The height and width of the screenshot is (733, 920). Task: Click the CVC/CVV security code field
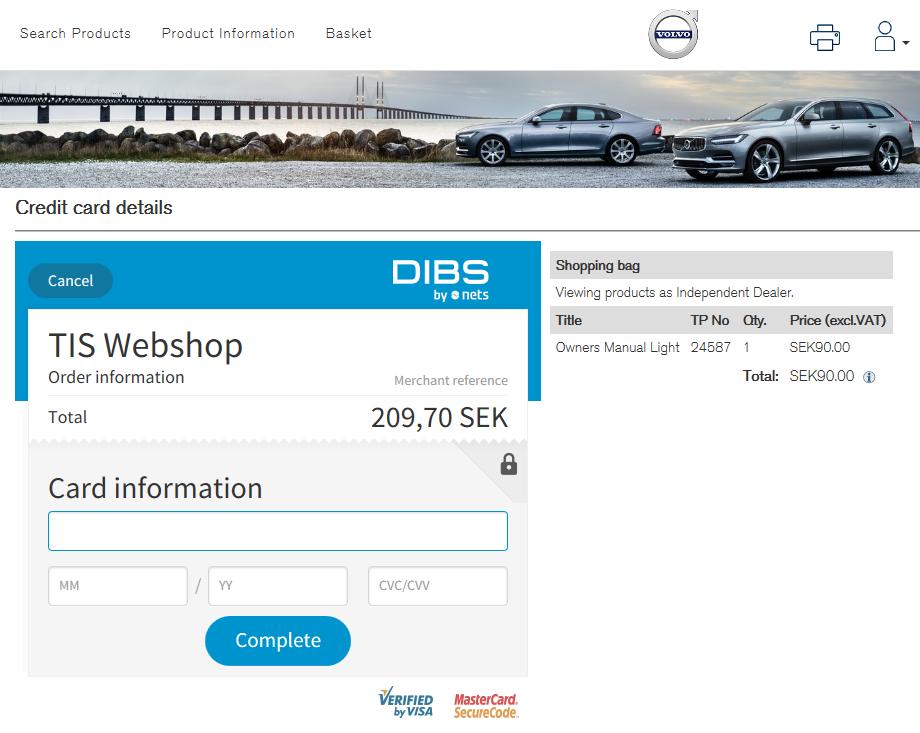click(438, 586)
